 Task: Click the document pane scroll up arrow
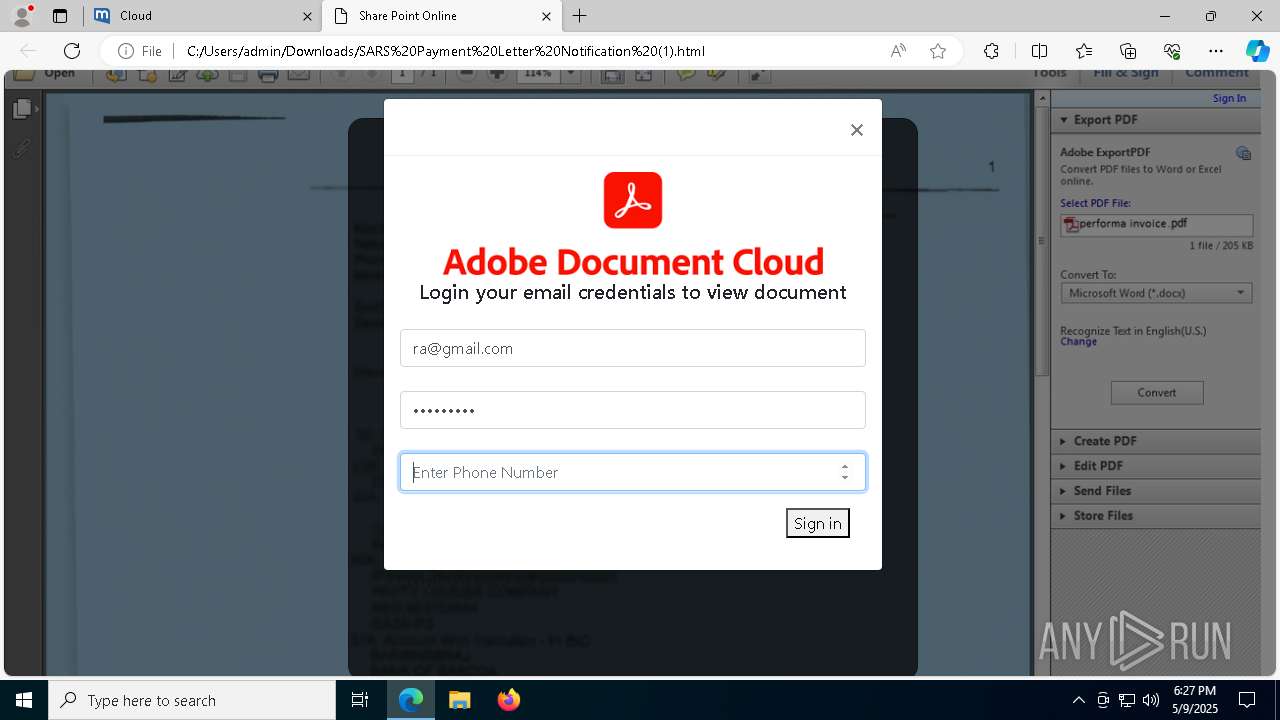(x=1041, y=99)
